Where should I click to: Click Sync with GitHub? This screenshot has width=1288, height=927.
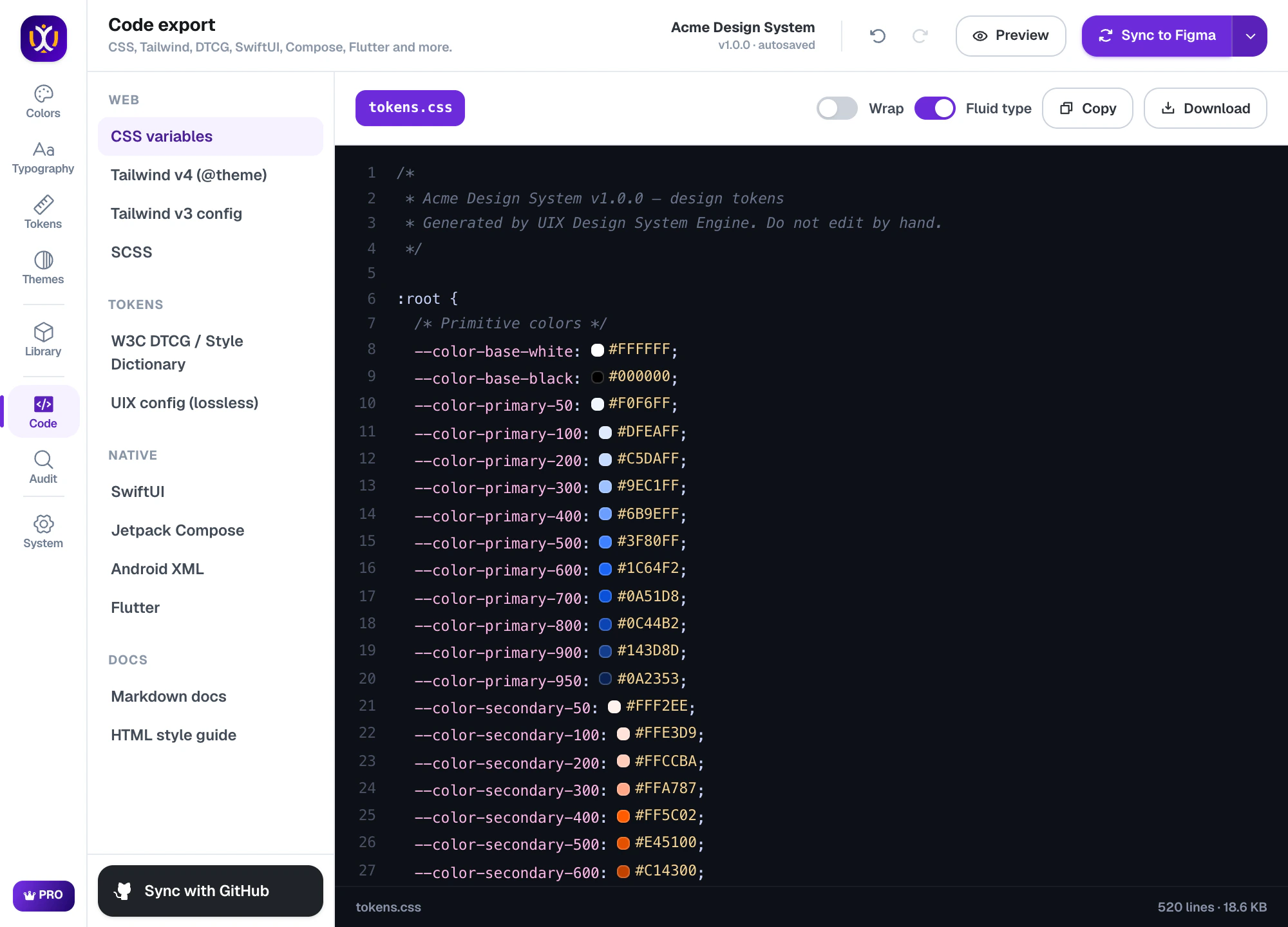211,891
